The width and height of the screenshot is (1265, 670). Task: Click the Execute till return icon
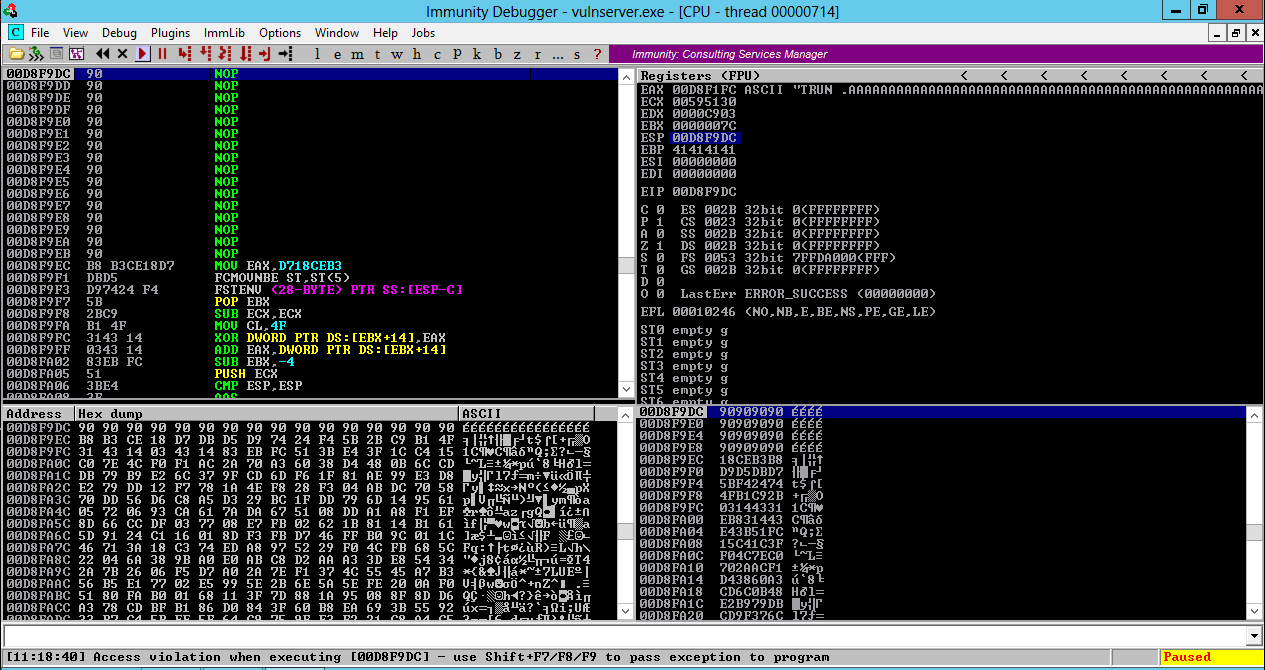[x=265, y=53]
